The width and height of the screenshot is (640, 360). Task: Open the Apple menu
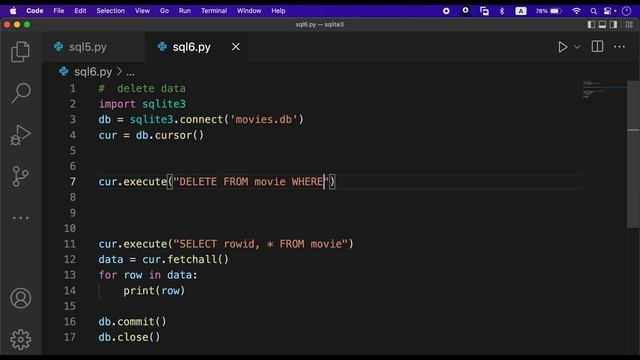tap(13, 11)
